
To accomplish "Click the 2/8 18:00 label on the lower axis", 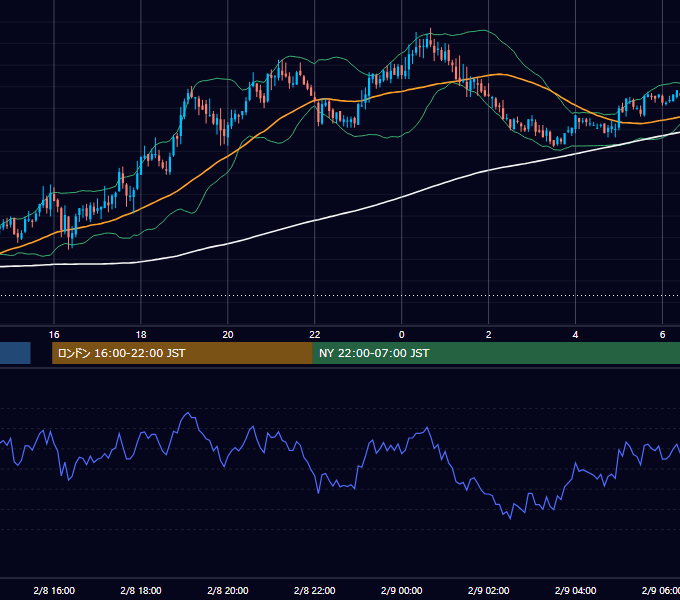I will coord(141,590).
